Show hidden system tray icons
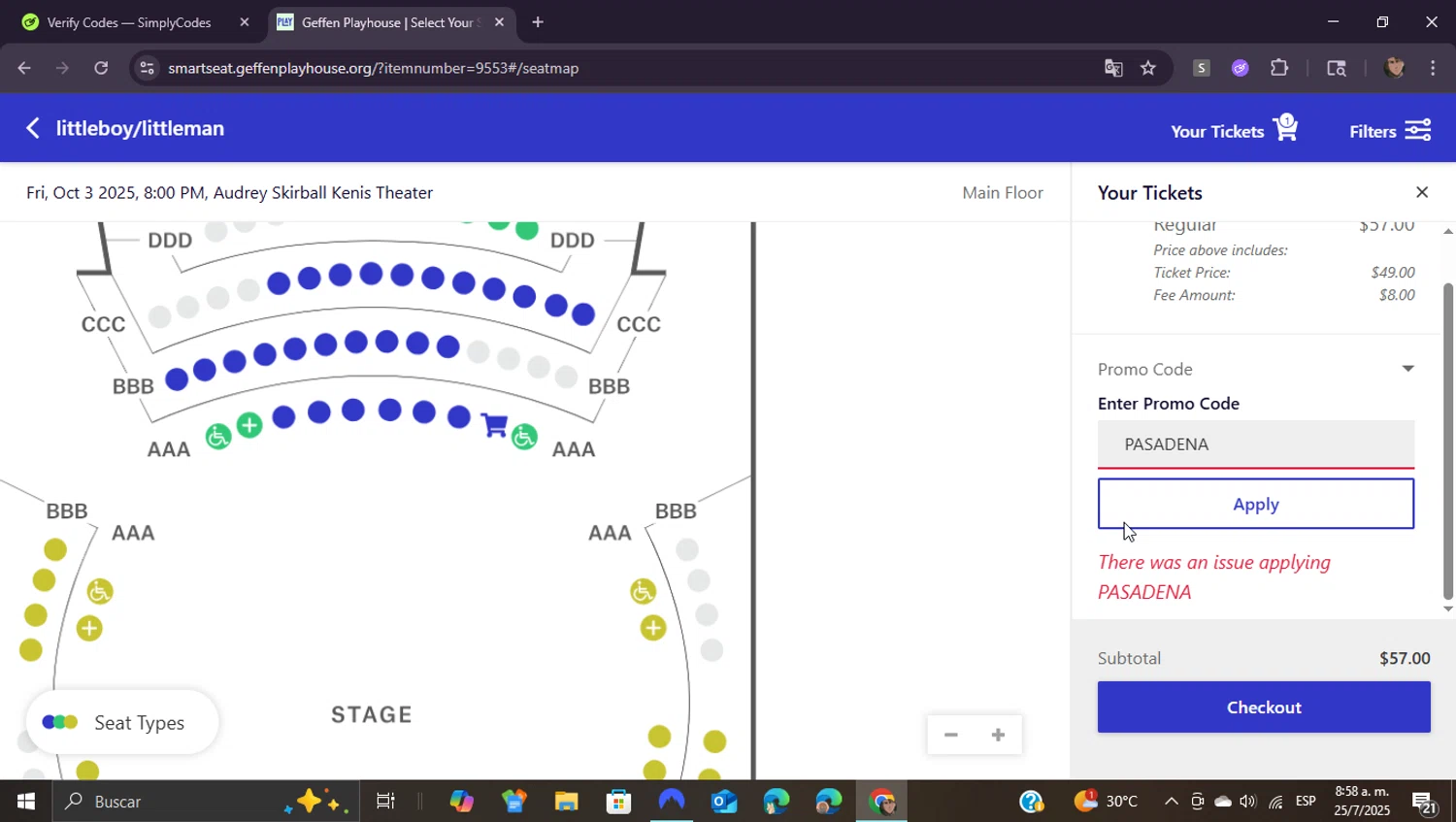This screenshot has height=822, width=1456. coord(1171,802)
